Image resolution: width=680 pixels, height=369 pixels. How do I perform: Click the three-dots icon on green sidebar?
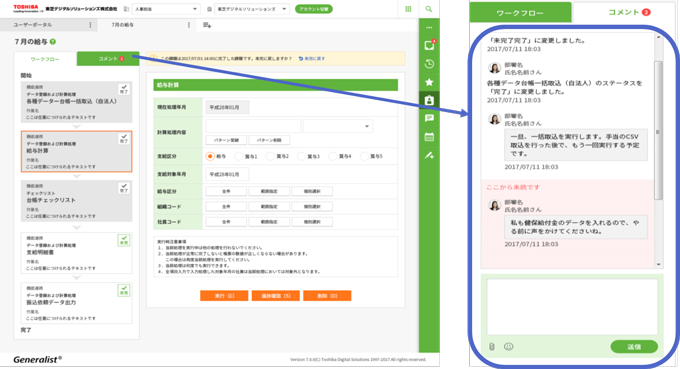pyautogui.click(x=429, y=27)
